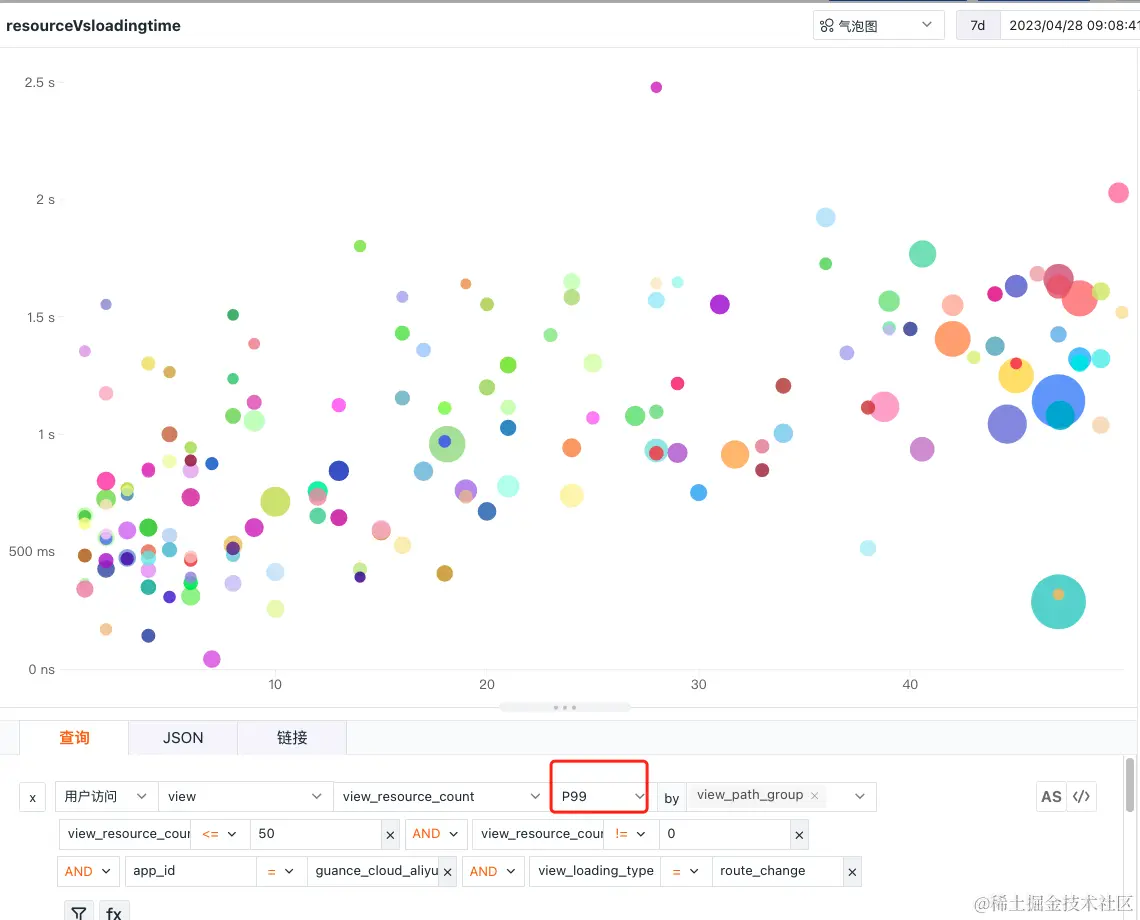
Task: Remove the view_path_group tag
Action: tap(814, 796)
